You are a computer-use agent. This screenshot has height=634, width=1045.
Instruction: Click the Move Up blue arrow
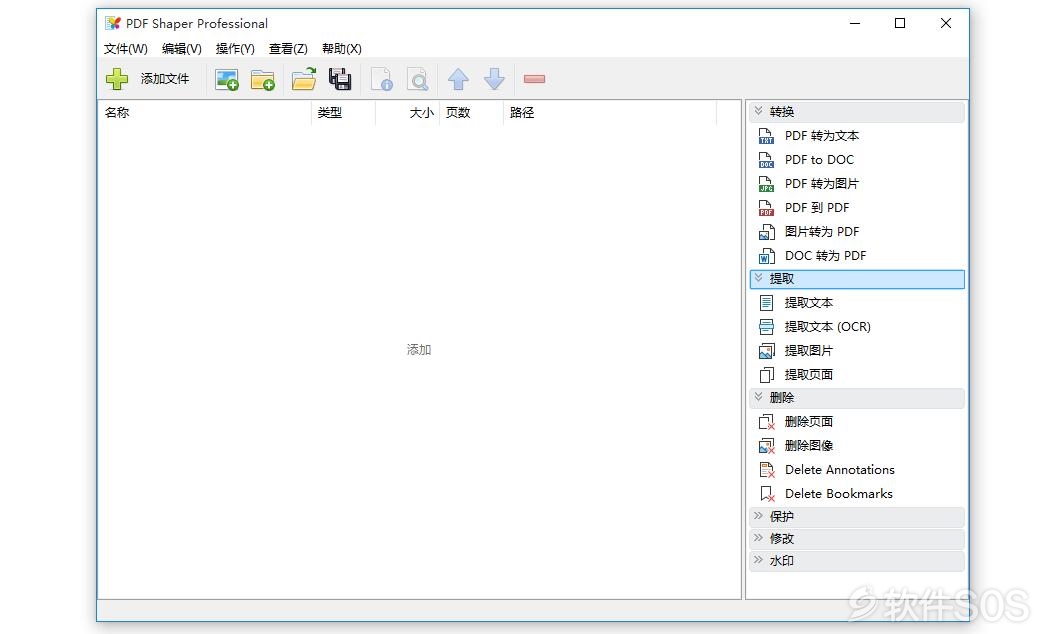coord(459,79)
